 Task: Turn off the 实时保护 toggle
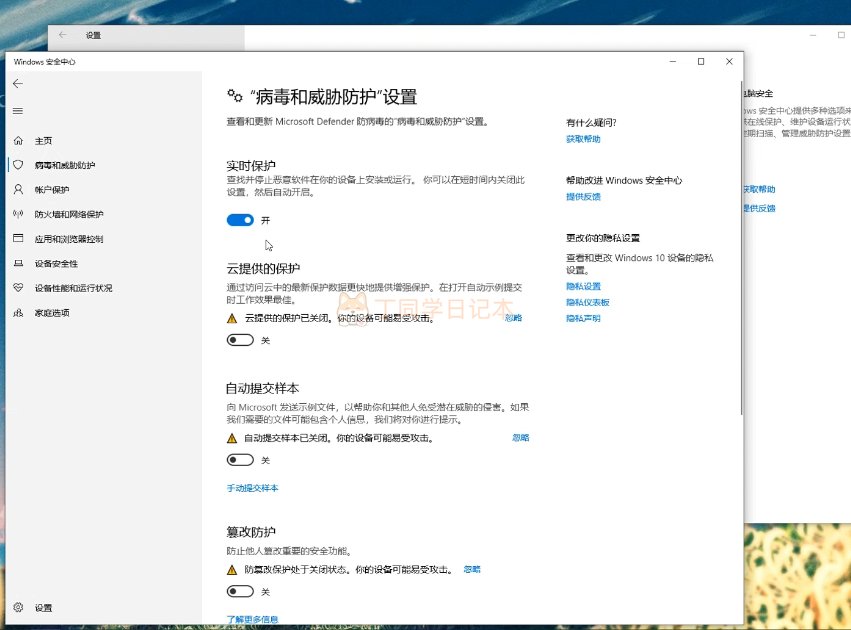240,220
